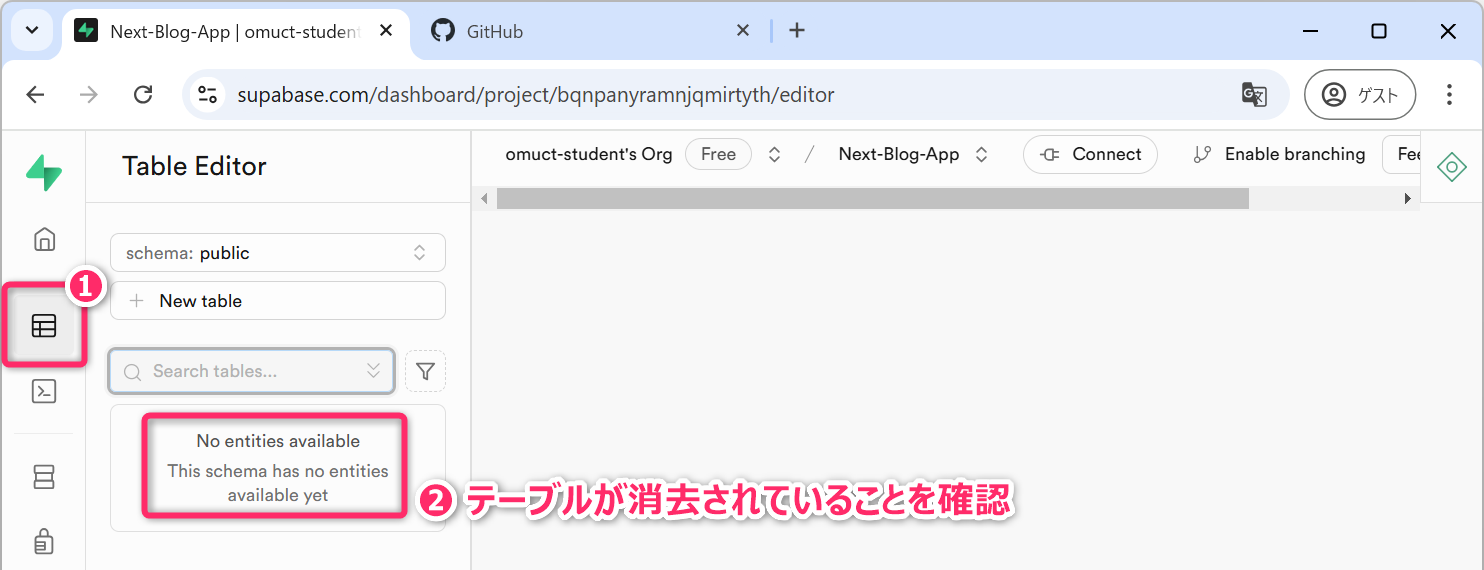Open the Authentication lock icon
Image resolution: width=1484 pixels, height=570 pixels.
44,542
